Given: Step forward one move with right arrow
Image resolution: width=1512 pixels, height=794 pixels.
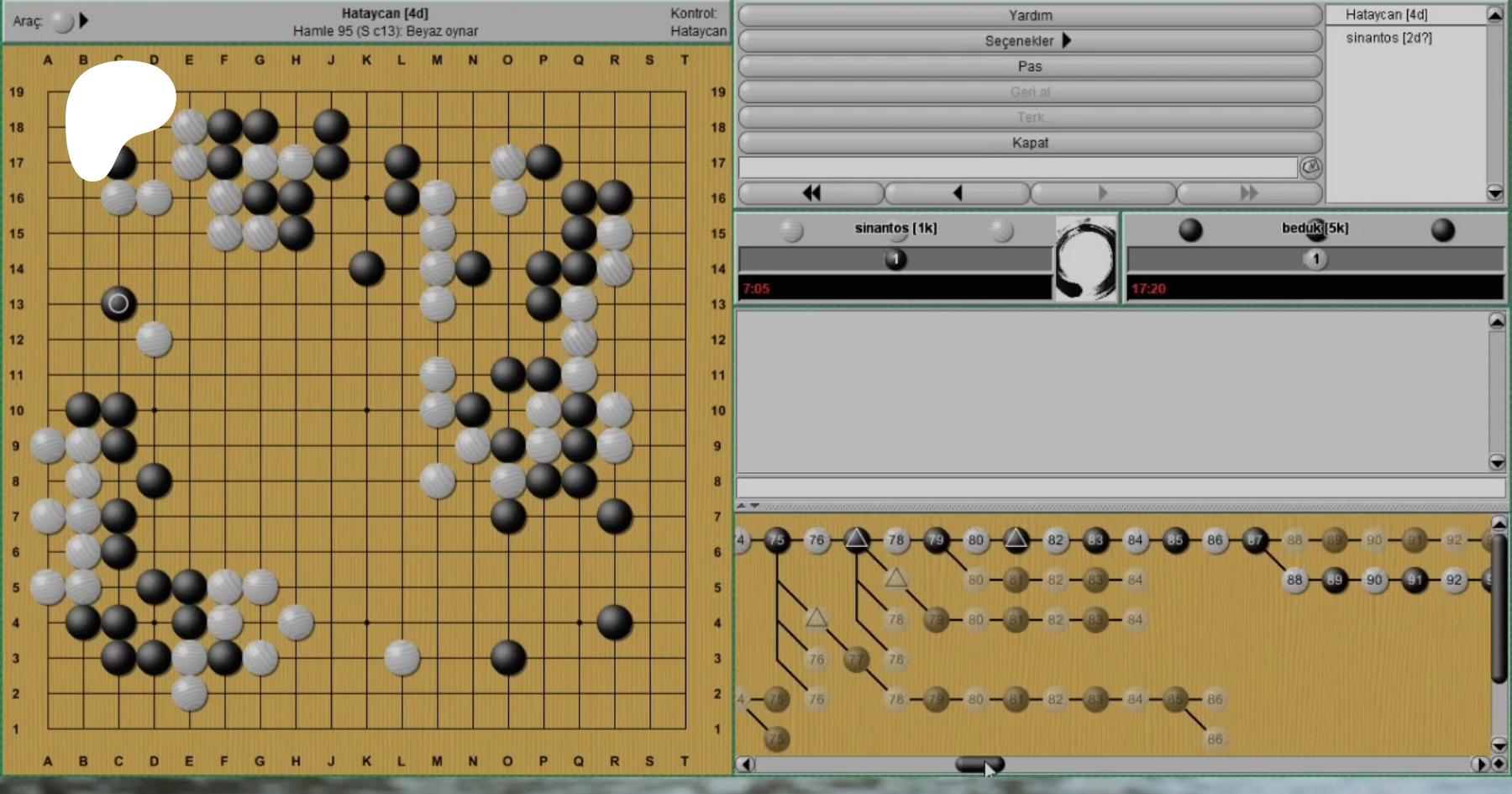Looking at the screenshot, I should click(x=1103, y=193).
